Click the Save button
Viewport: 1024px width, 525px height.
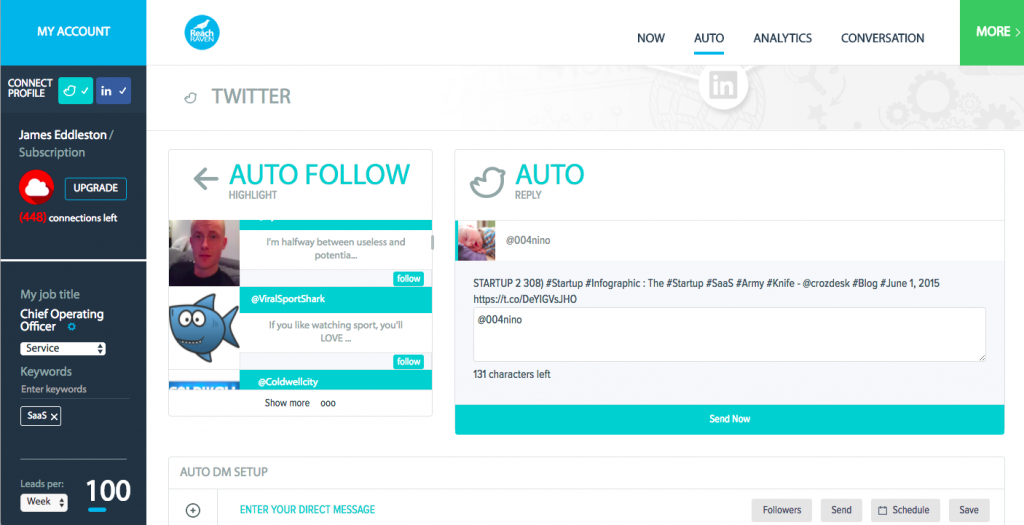click(x=969, y=510)
